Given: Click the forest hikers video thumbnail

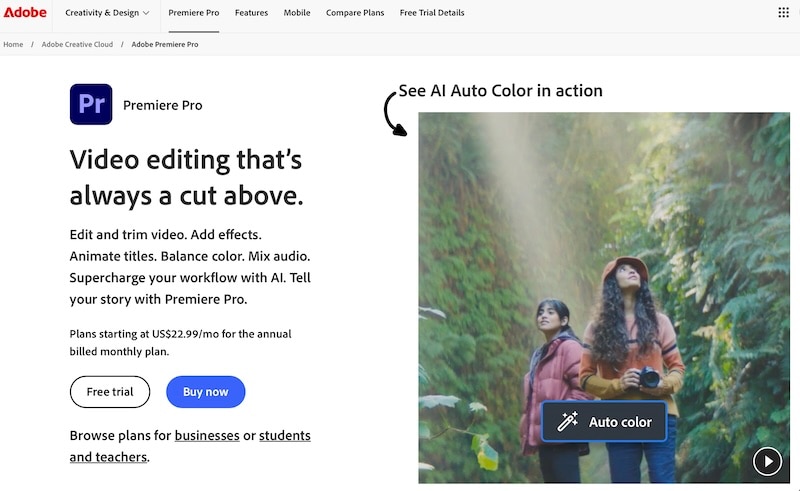Looking at the screenshot, I should pyautogui.click(x=604, y=298).
